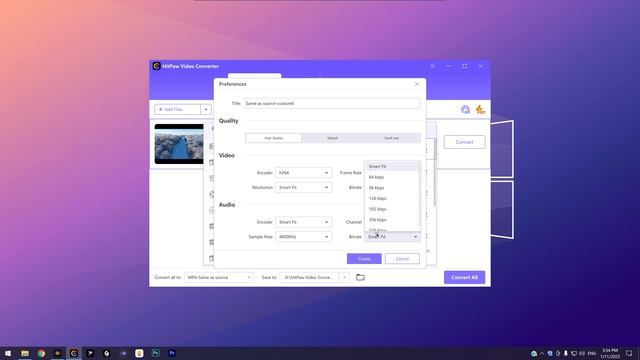Choose 64 kbps bitrate

point(391,177)
